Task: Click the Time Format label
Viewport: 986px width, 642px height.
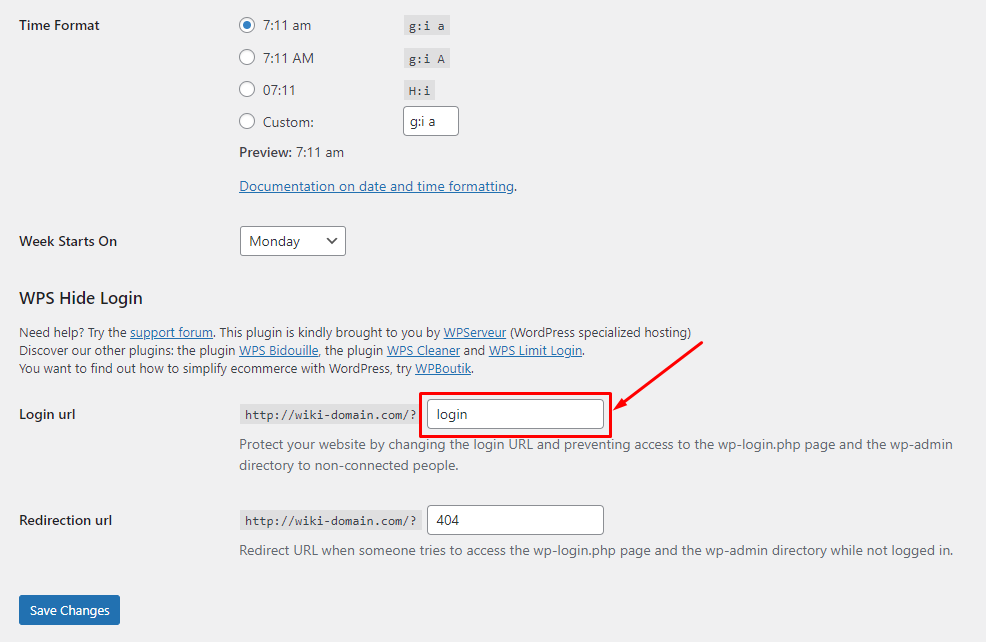Action: click(59, 25)
